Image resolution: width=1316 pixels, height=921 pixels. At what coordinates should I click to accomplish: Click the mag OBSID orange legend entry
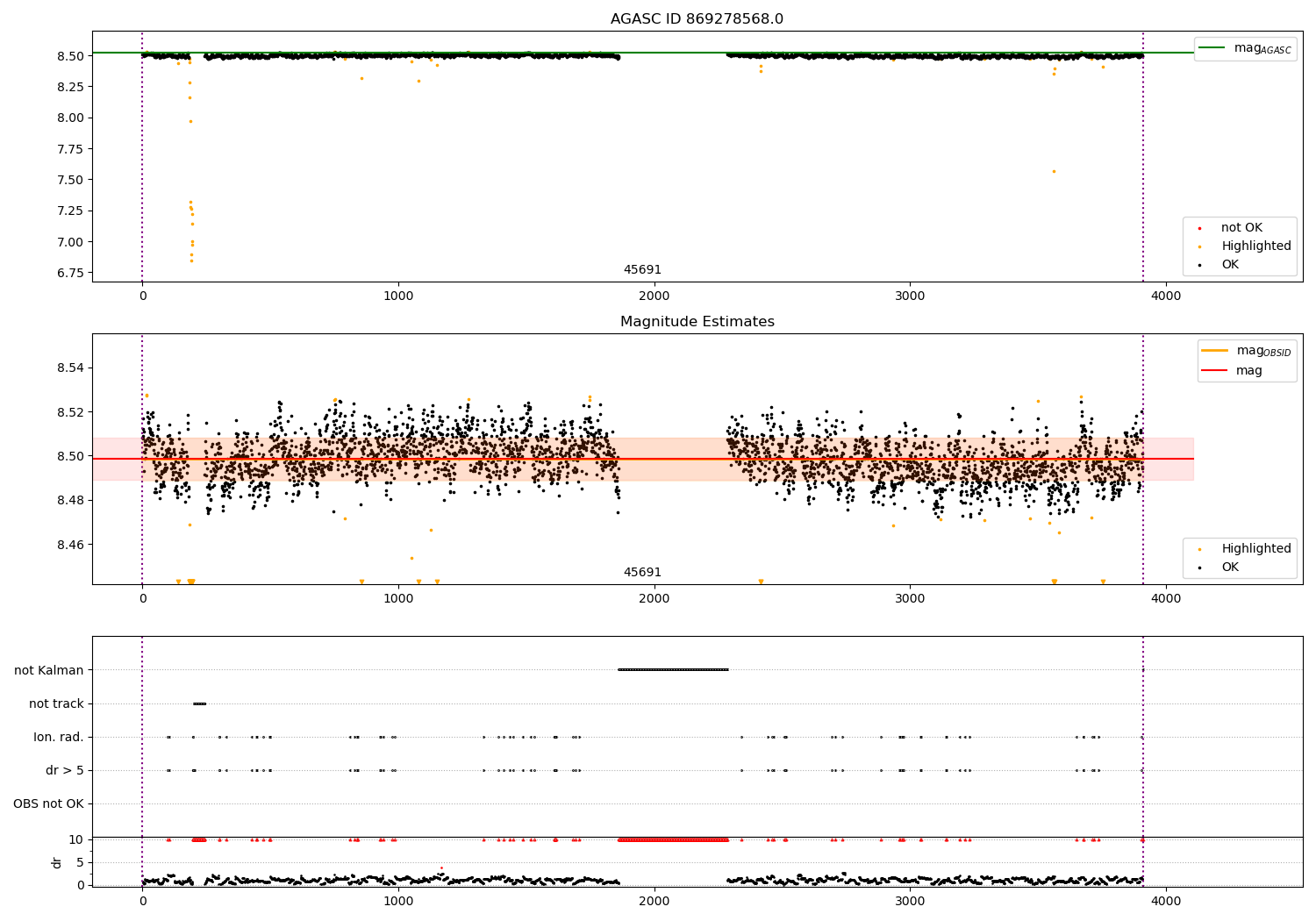[1246, 351]
